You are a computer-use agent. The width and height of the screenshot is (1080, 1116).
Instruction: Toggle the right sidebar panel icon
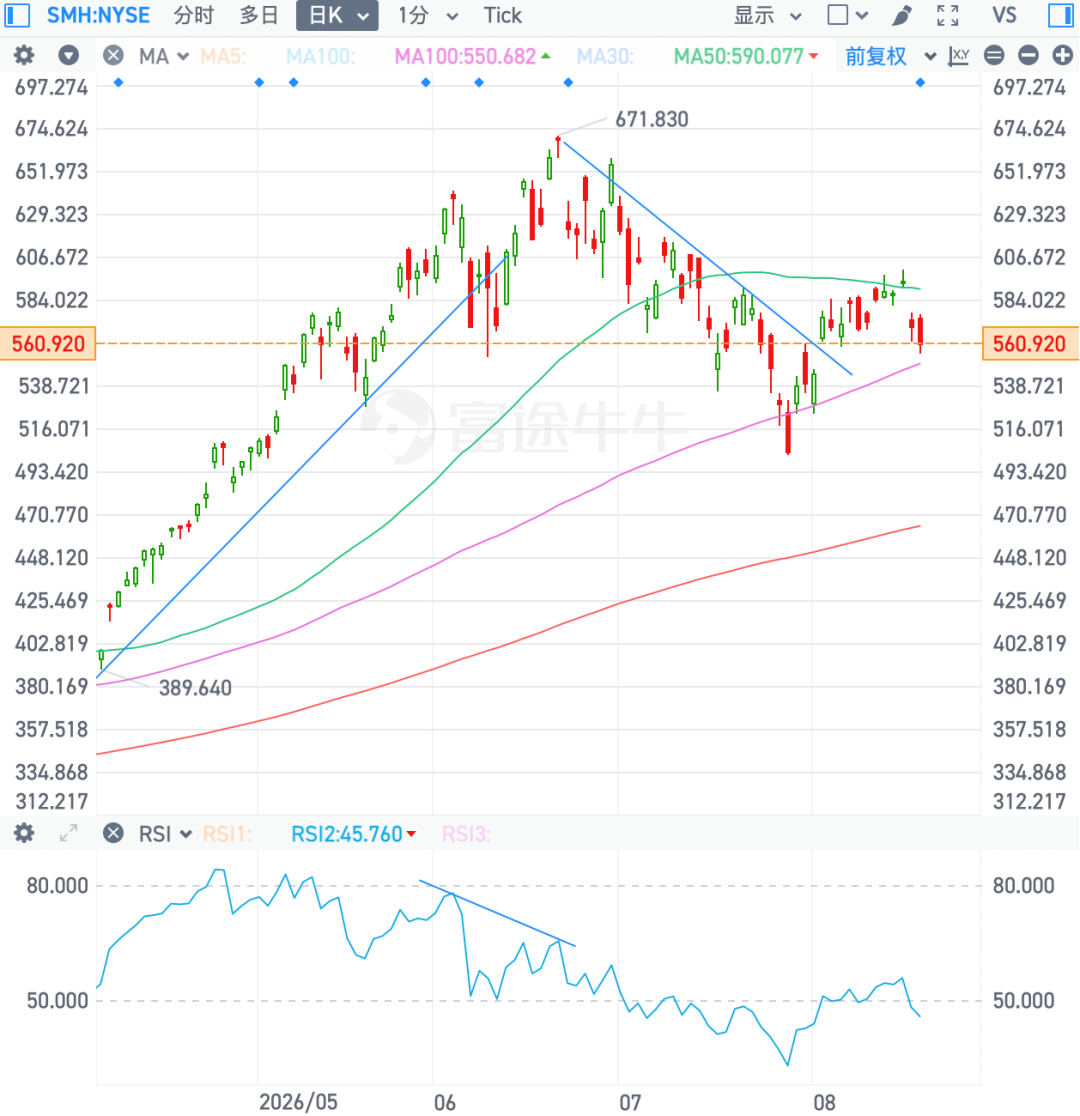click(x=1061, y=15)
